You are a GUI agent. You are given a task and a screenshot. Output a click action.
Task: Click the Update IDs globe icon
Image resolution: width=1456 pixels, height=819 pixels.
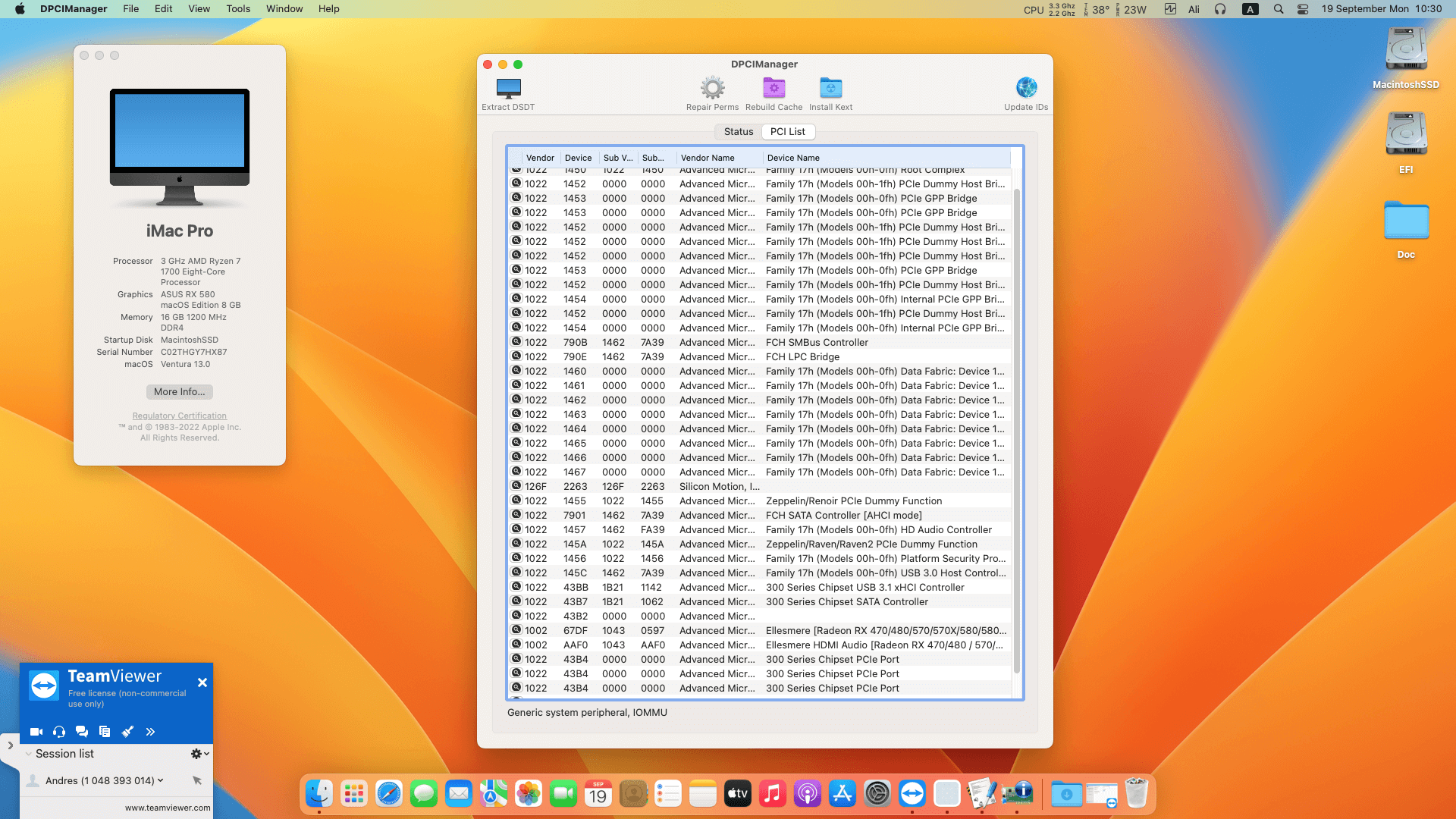[x=1026, y=88]
